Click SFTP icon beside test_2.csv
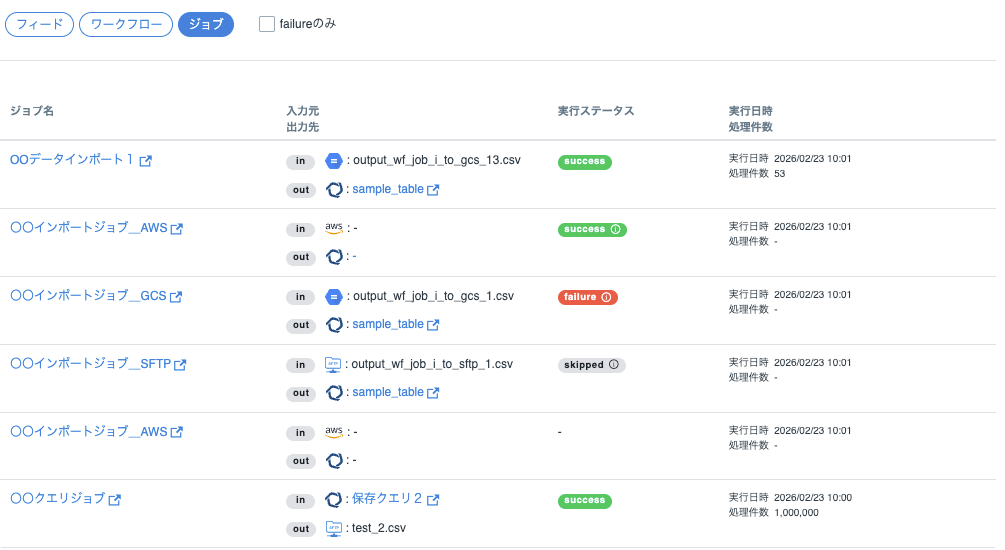 click(333, 528)
